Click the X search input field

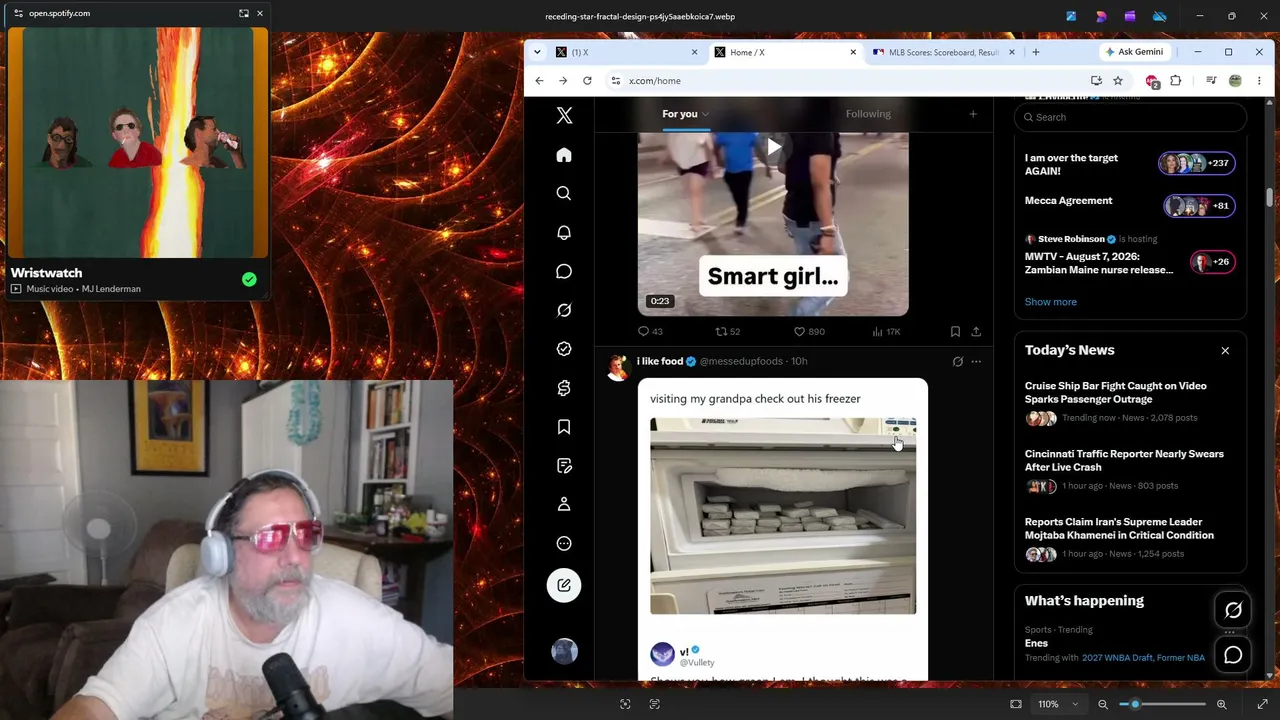(x=1130, y=117)
